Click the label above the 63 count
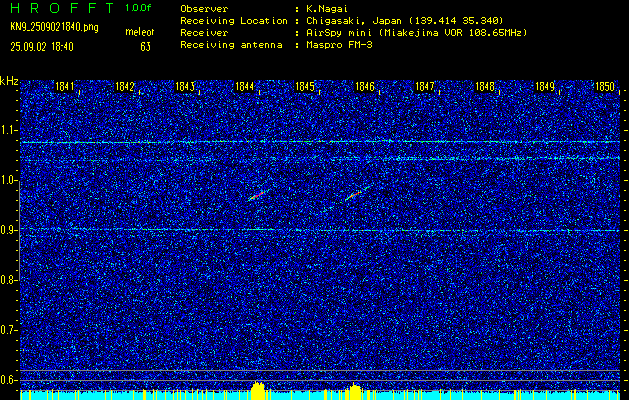The width and height of the screenshot is (629, 400). click(140, 32)
